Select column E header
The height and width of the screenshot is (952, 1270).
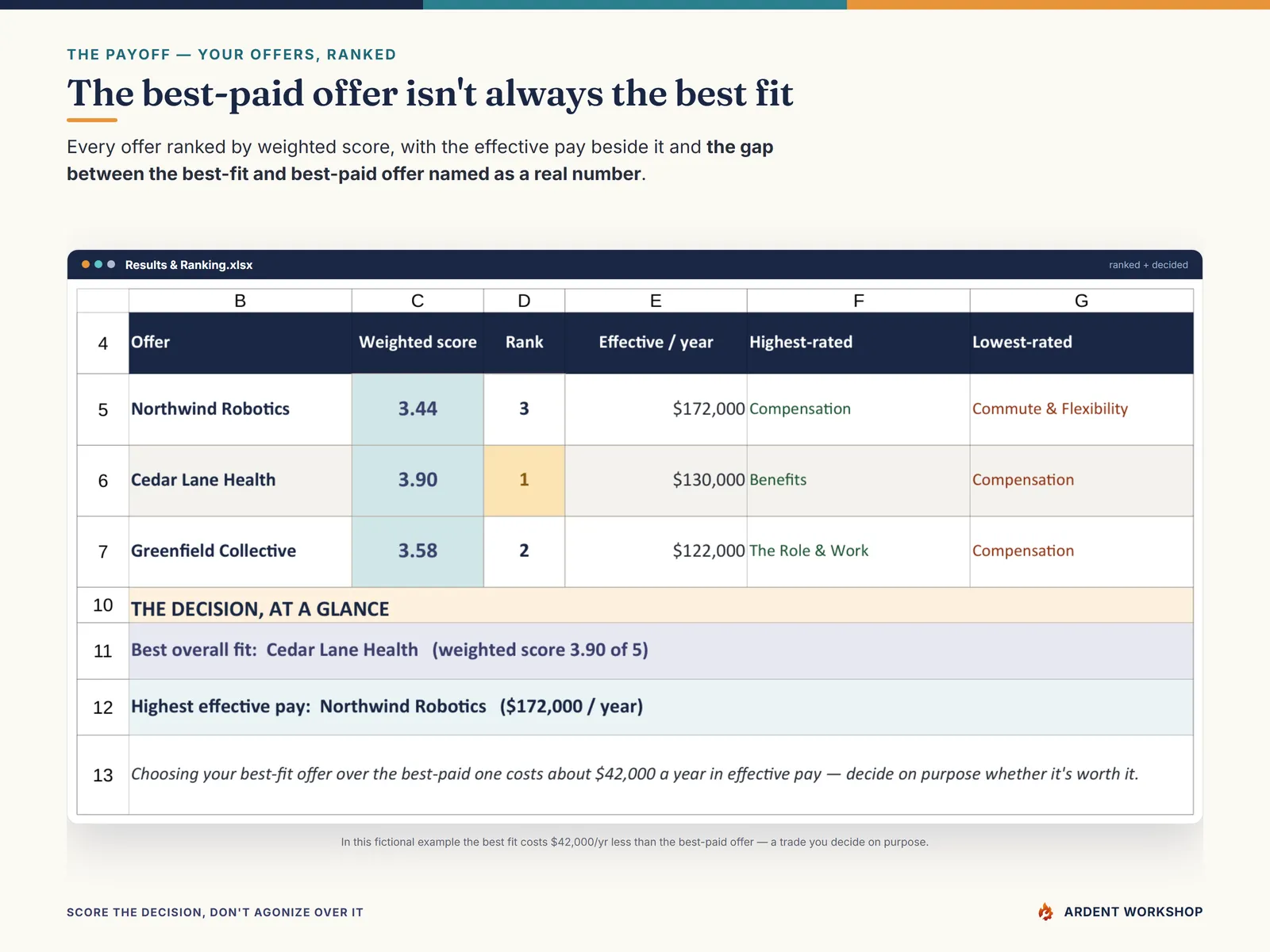656,301
